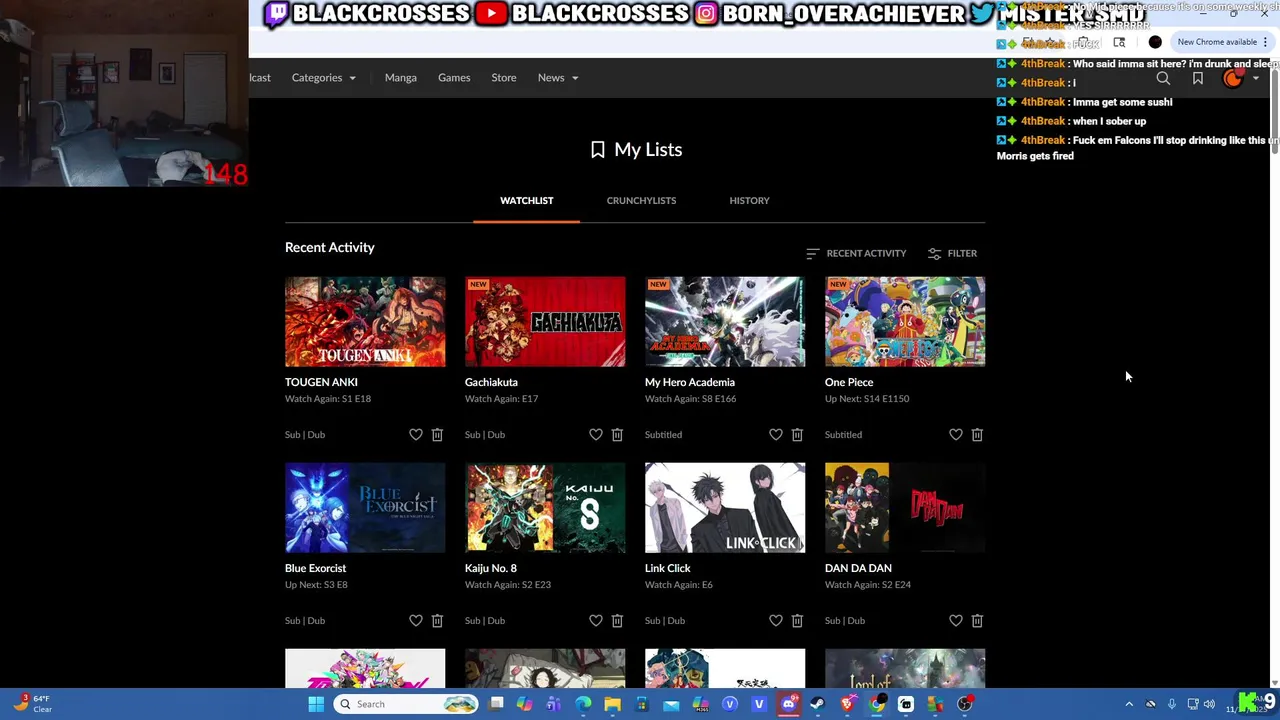Open the Chrome three-dot menu
Viewport: 1280px width, 720px height.
pyautogui.click(x=1266, y=42)
